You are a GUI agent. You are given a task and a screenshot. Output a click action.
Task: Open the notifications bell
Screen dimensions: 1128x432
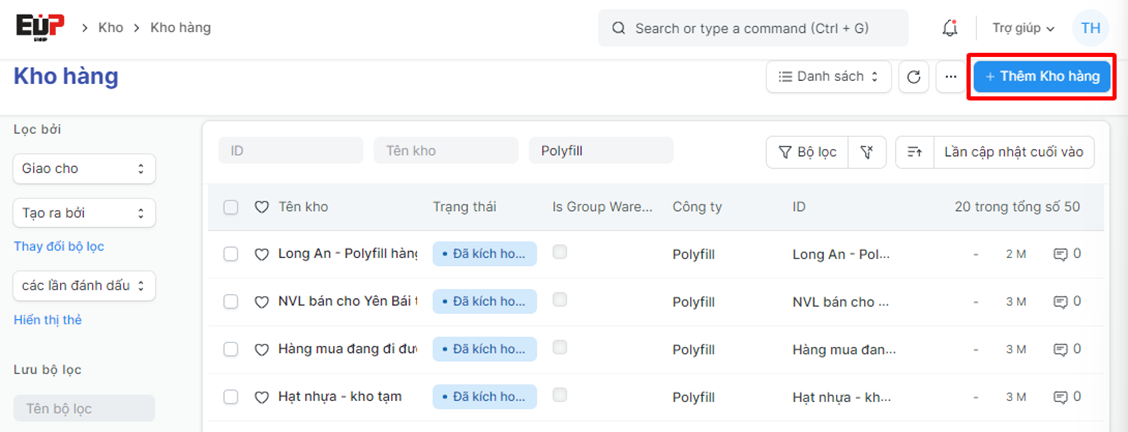click(949, 28)
